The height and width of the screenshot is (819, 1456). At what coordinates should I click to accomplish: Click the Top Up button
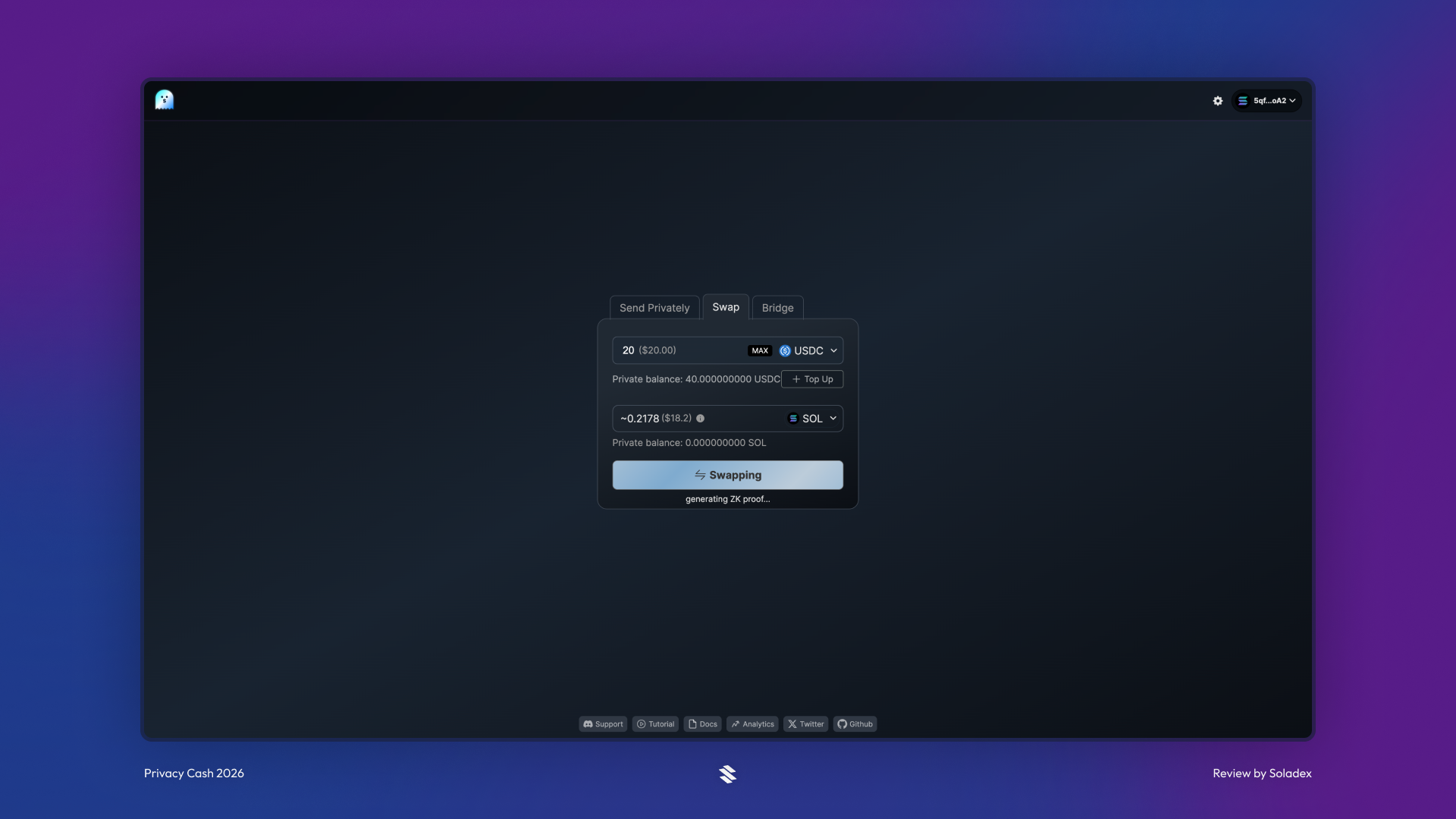(811, 379)
